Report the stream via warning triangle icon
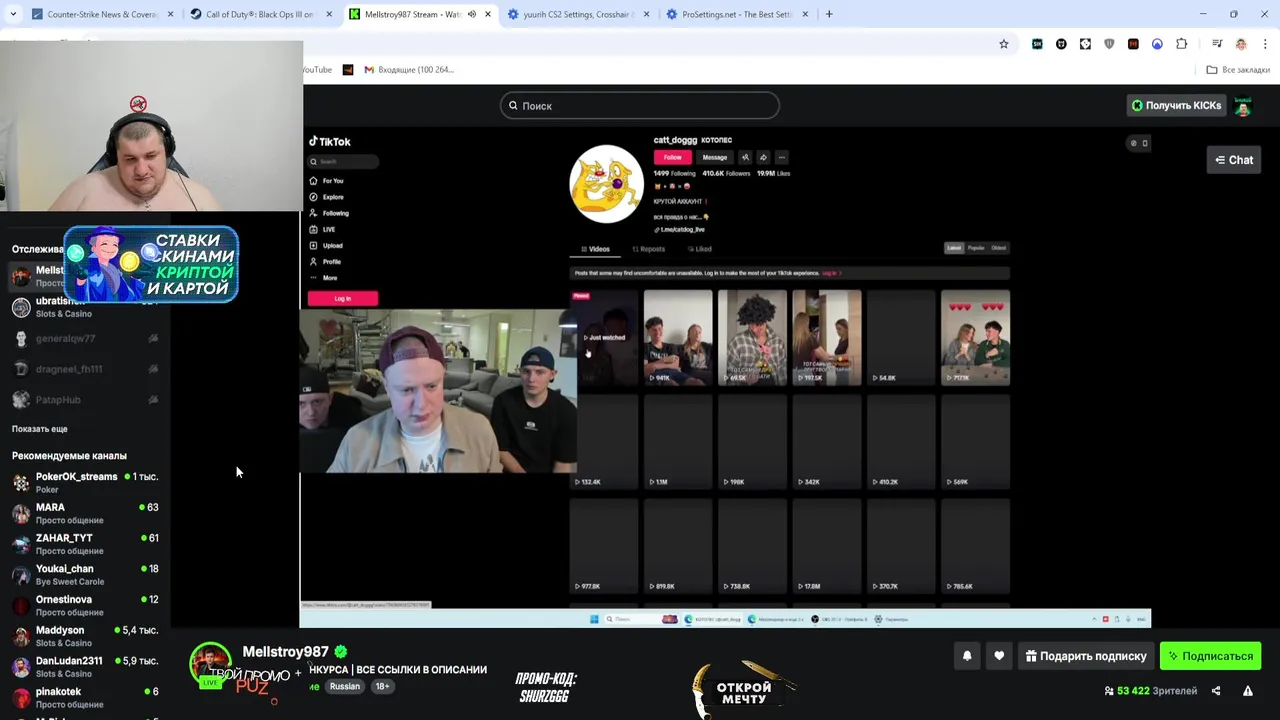The height and width of the screenshot is (720, 1280). 1248,691
